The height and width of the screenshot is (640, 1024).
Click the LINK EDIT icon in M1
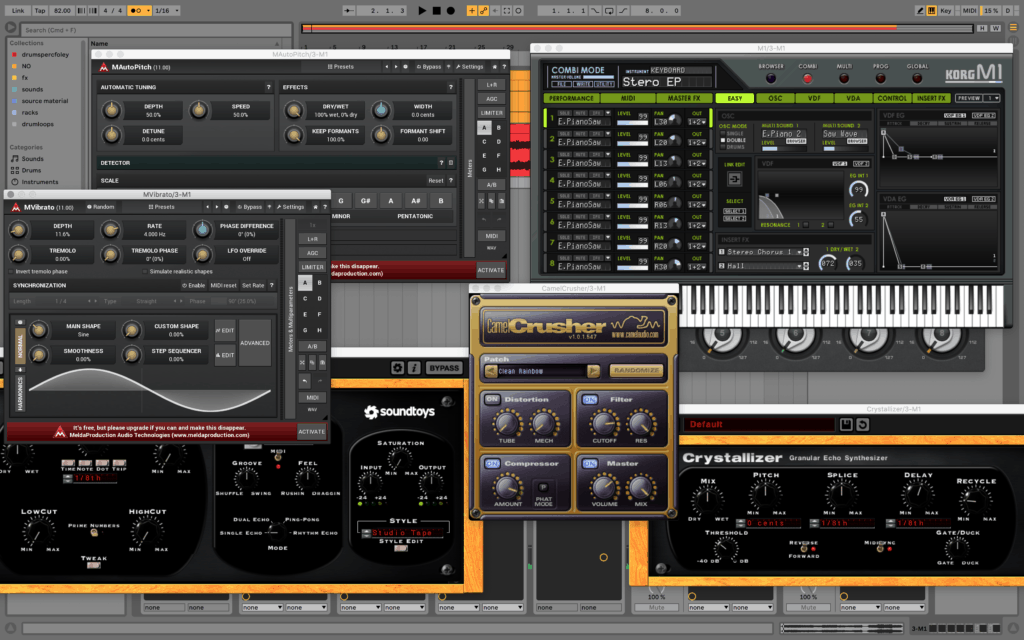735,179
